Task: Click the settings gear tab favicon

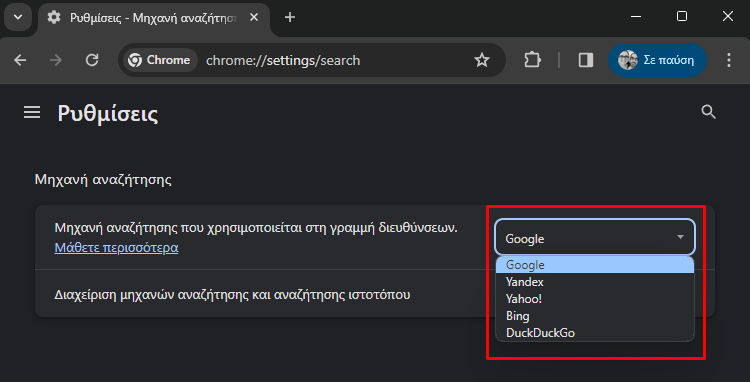Action: [x=54, y=18]
